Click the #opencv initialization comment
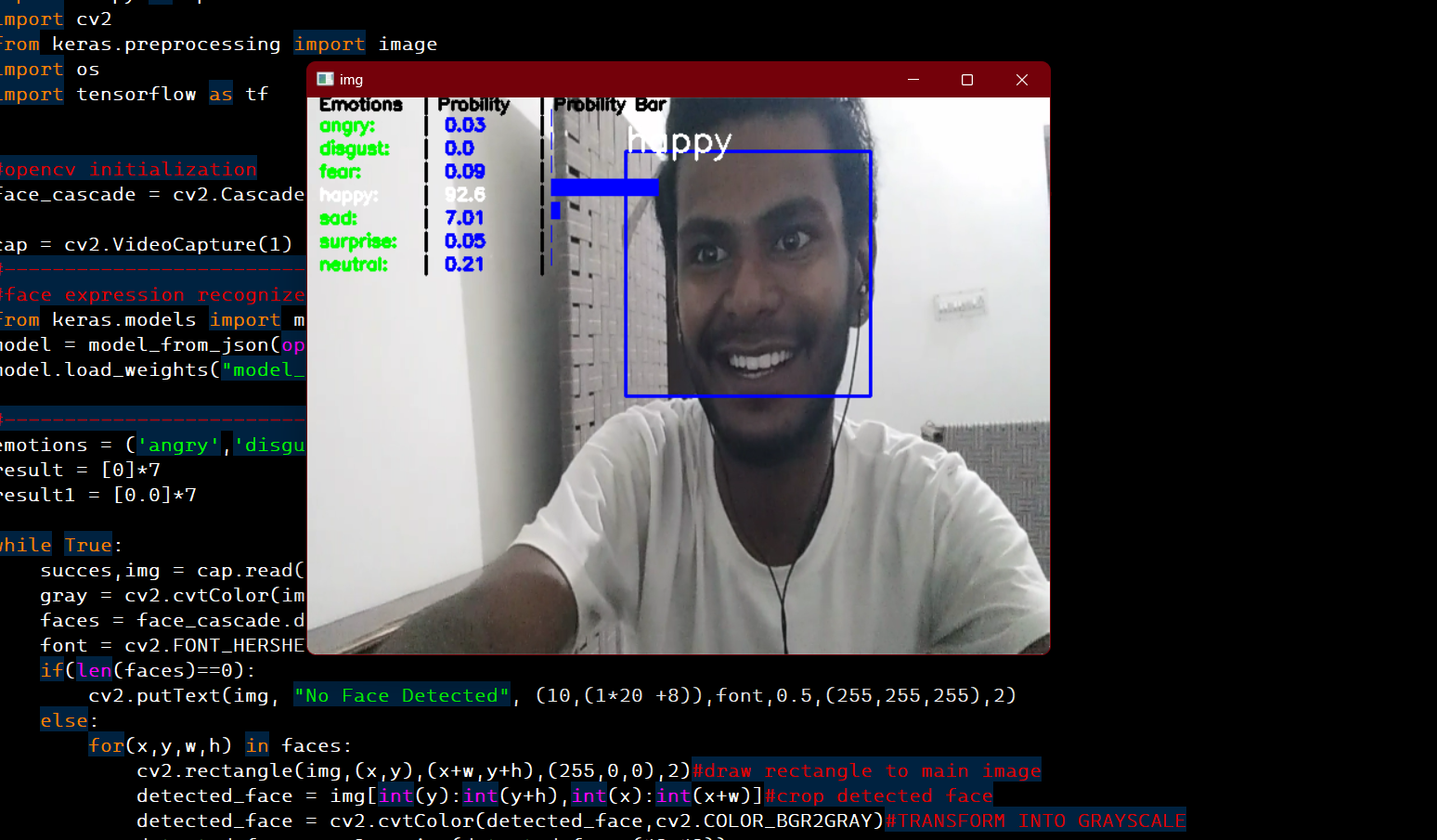Image resolution: width=1437 pixels, height=840 pixels. 129,168
